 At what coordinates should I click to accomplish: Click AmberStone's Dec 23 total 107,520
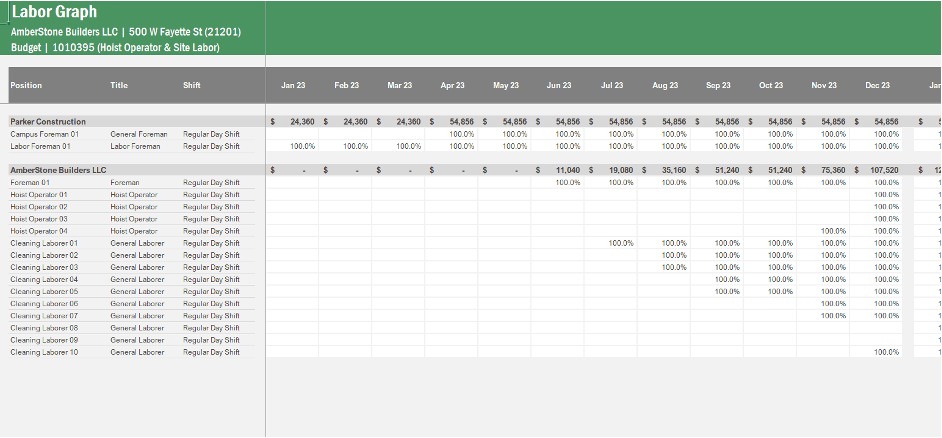point(884,170)
